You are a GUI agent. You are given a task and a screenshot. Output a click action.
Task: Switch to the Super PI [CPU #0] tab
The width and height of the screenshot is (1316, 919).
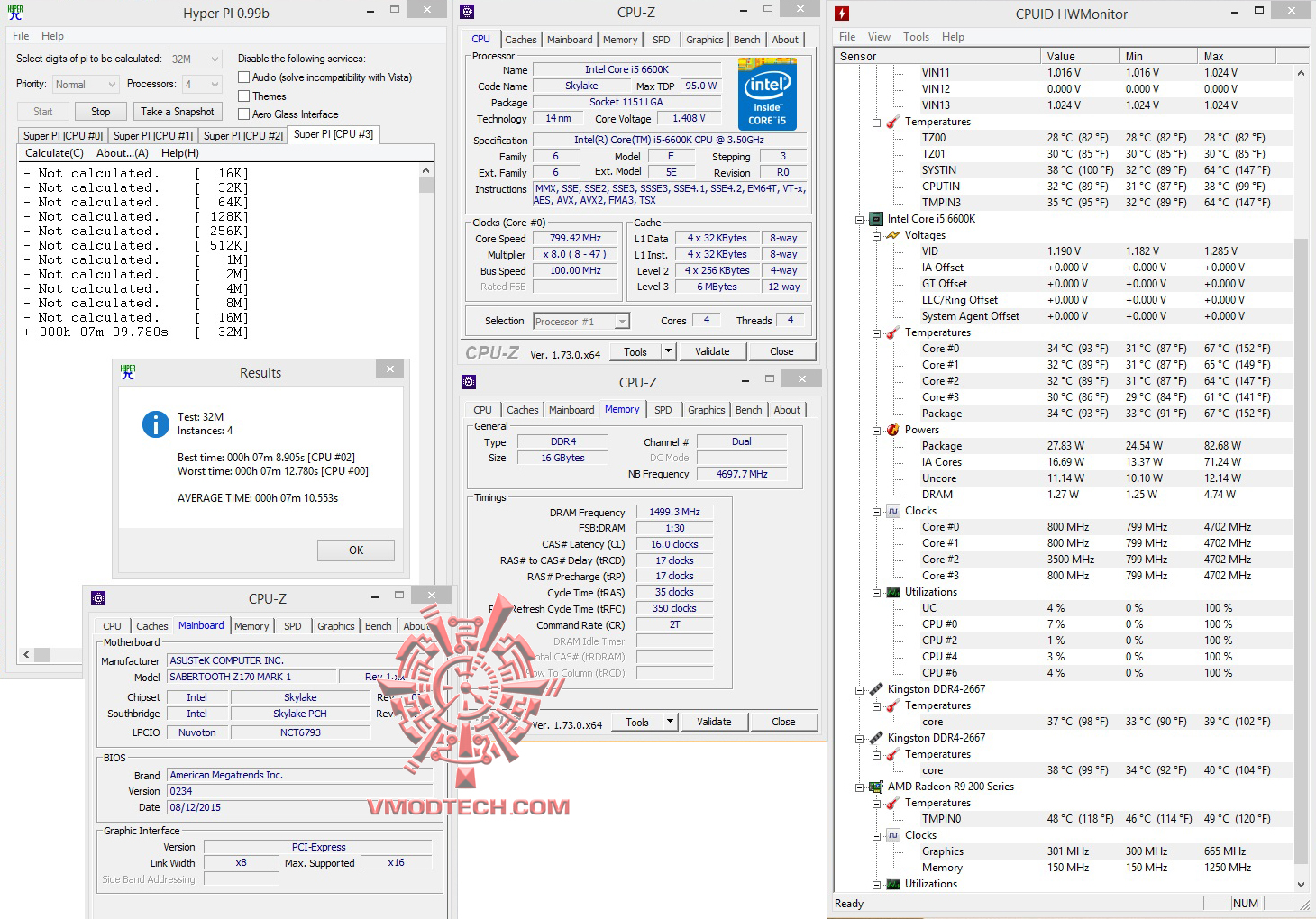[x=63, y=136]
